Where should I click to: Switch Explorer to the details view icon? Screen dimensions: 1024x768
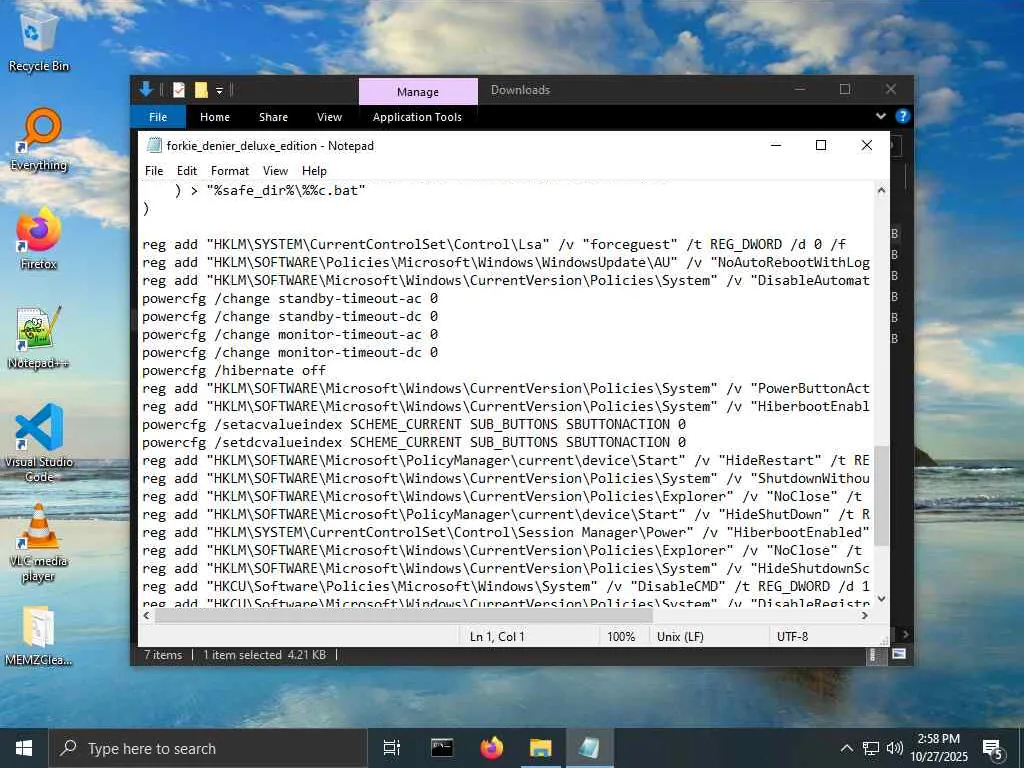pos(872,655)
